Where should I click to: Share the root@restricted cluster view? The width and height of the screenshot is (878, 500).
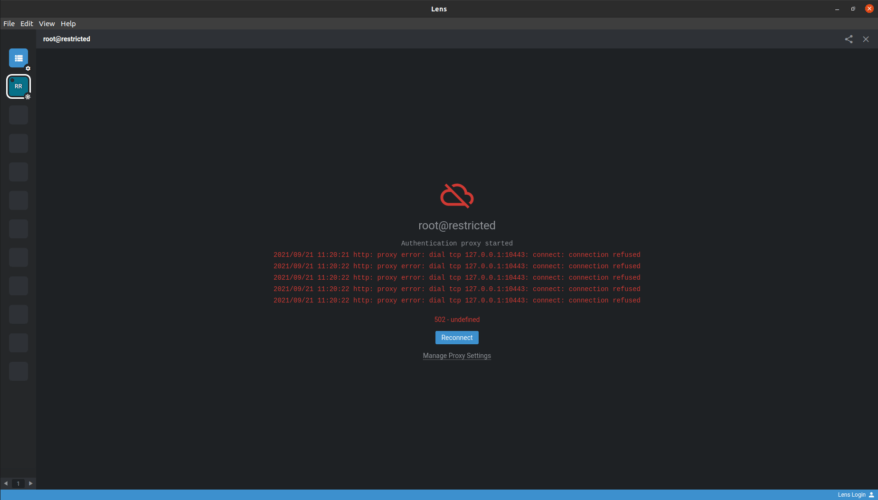pos(849,39)
